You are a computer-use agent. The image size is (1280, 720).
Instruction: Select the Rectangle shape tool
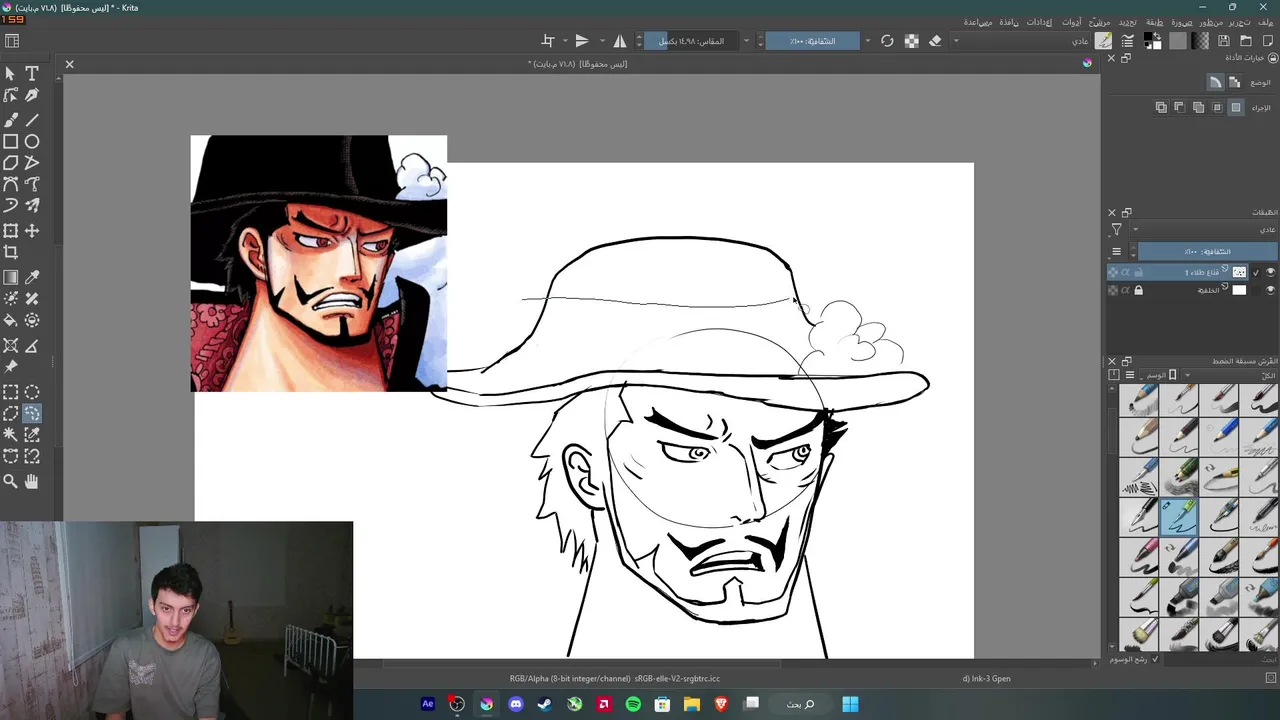coord(10,142)
